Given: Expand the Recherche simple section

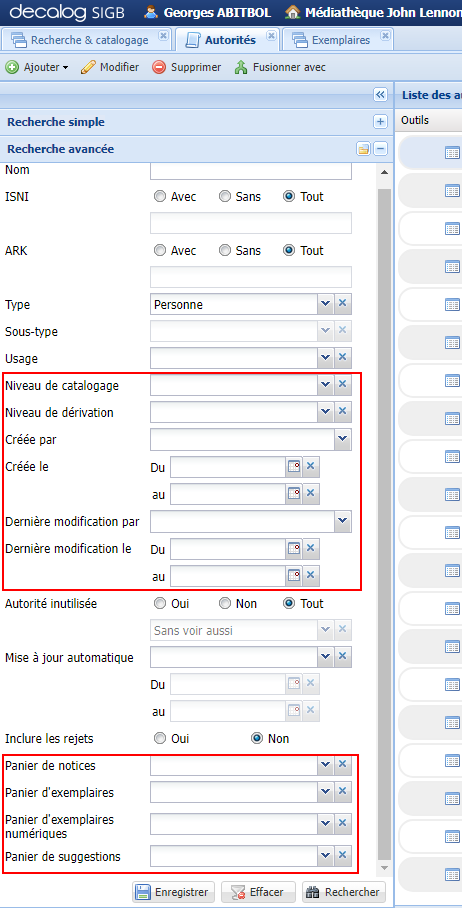Looking at the screenshot, I should pyautogui.click(x=380, y=122).
